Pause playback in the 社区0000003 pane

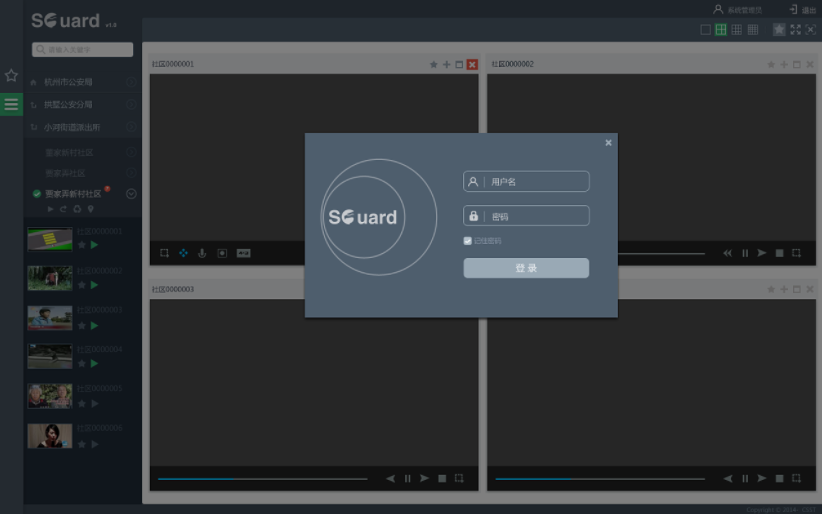[x=407, y=479]
